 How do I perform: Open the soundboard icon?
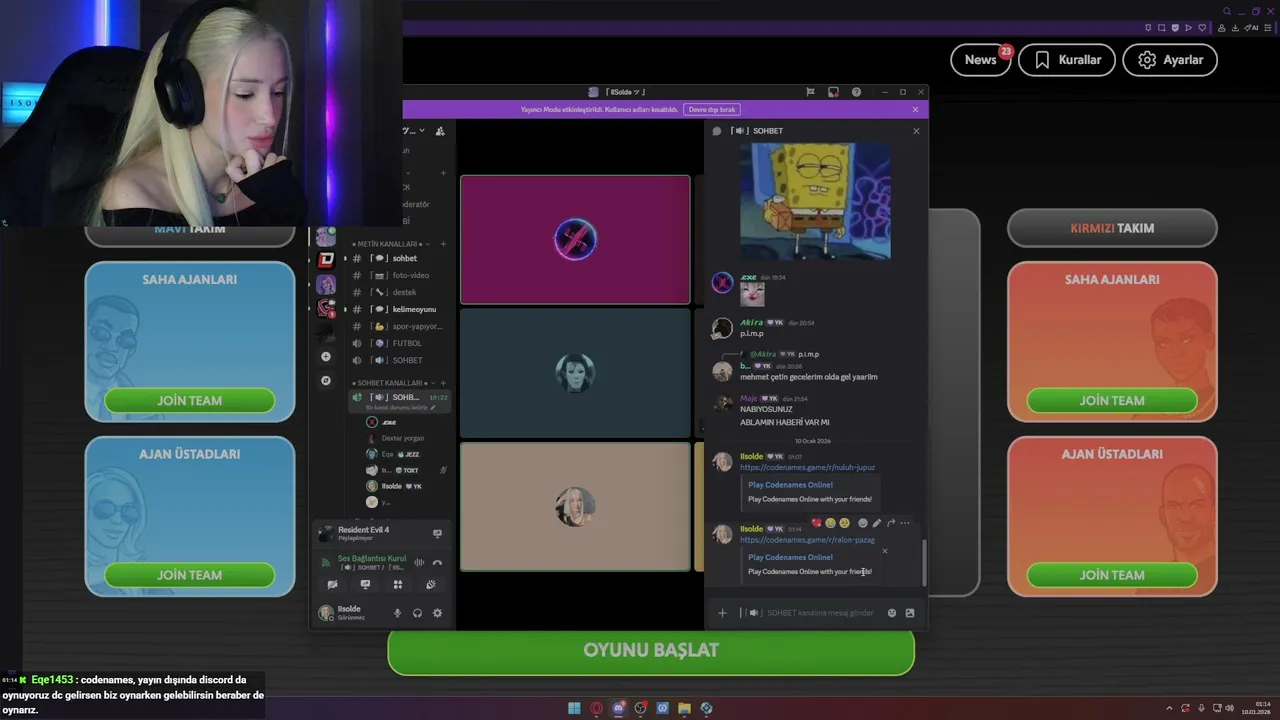coord(431,585)
